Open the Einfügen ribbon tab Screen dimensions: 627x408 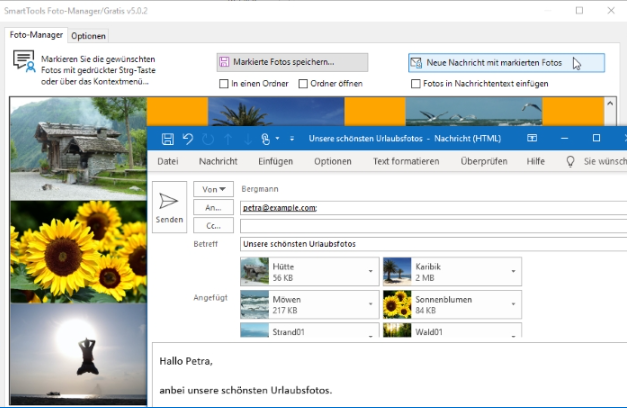275,161
